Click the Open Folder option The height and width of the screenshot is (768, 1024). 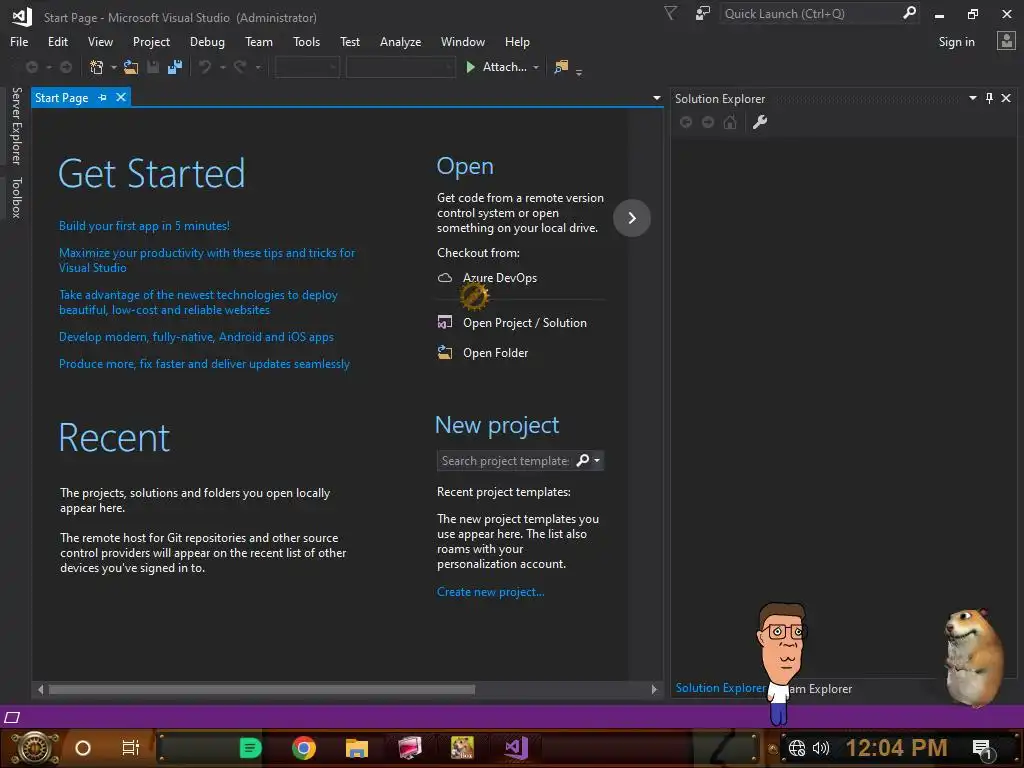pos(495,353)
